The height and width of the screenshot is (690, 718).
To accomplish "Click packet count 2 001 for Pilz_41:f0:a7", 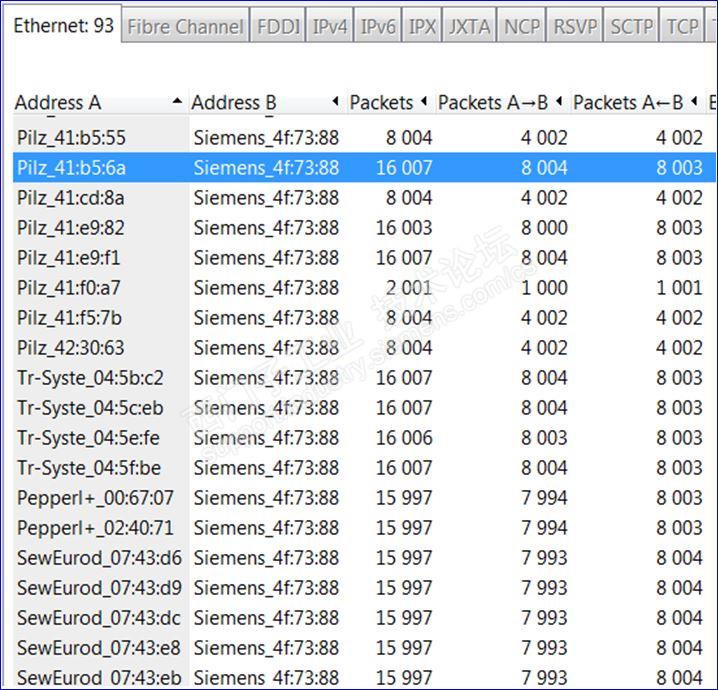I will (409, 288).
